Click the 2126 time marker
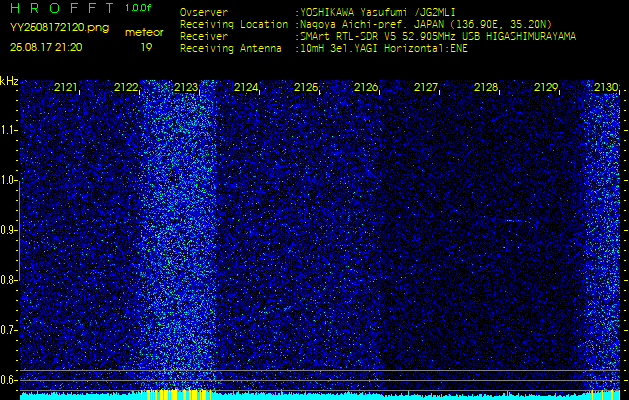Image resolution: width=629 pixels, height=400 pixels. coord(365,87)
